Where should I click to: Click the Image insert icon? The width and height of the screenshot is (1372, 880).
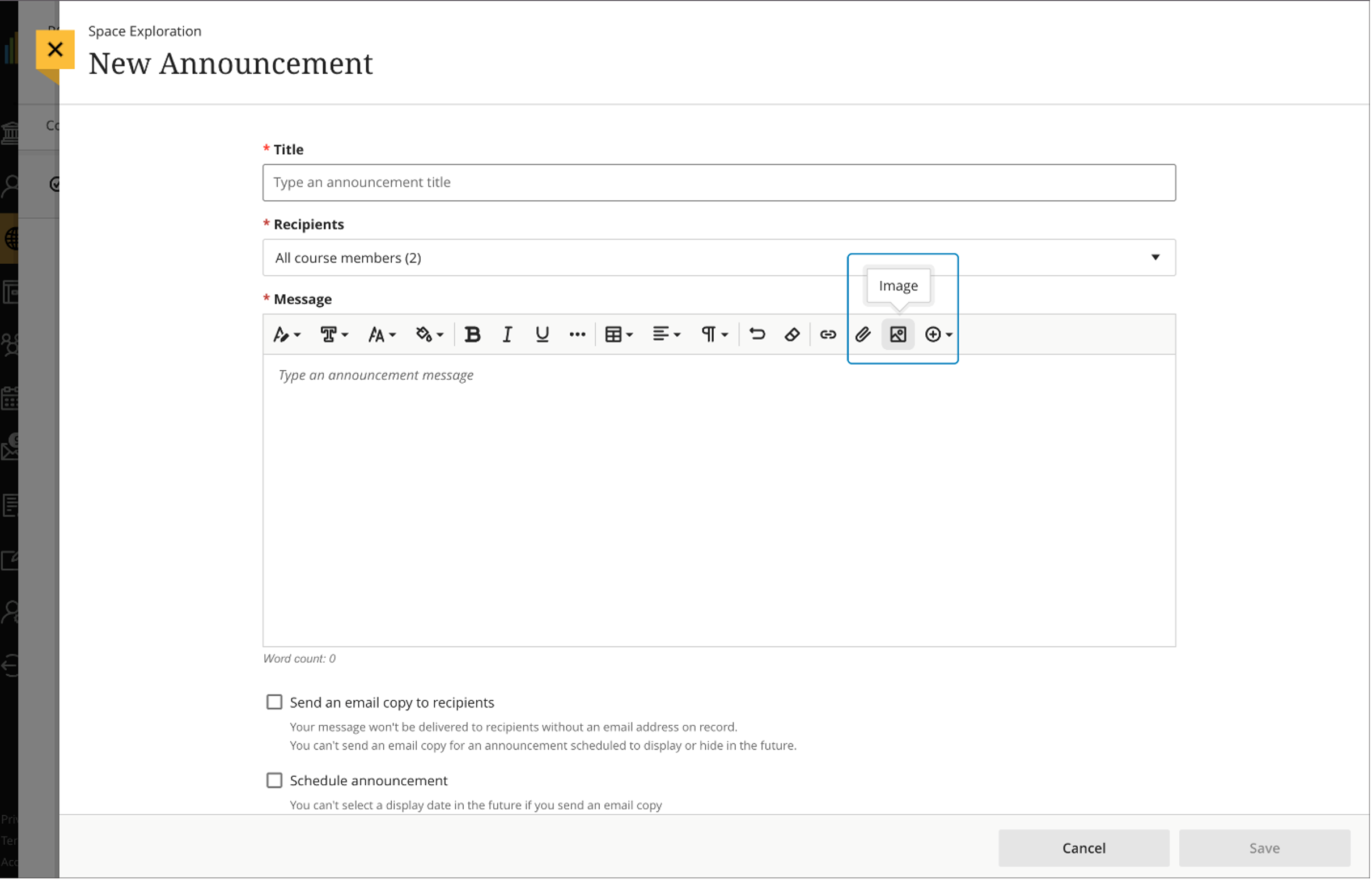click(898, 335)
